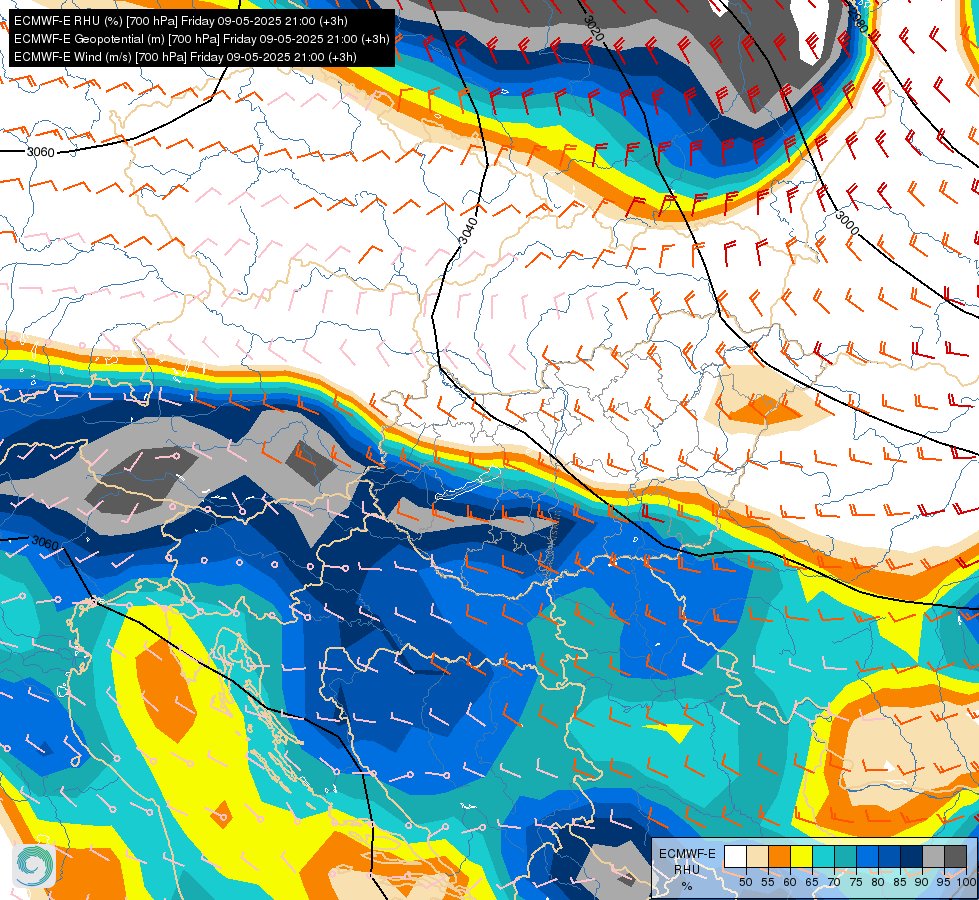
Task: Click the legend tick value 80
Action: [878, 882]
